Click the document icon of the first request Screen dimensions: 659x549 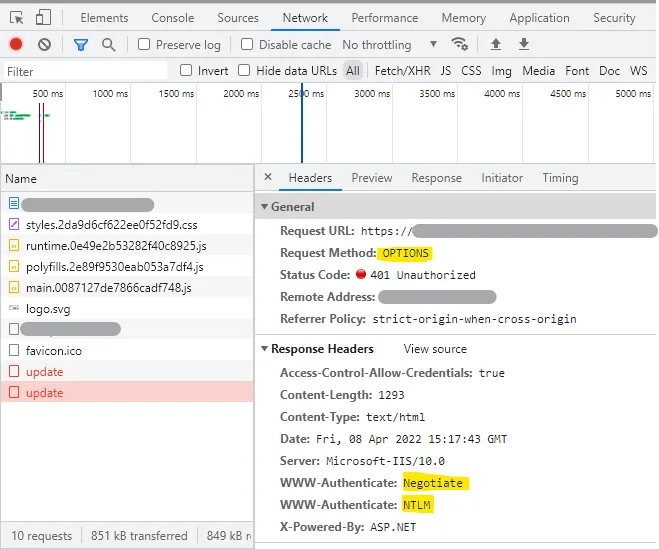click(14, 203)
